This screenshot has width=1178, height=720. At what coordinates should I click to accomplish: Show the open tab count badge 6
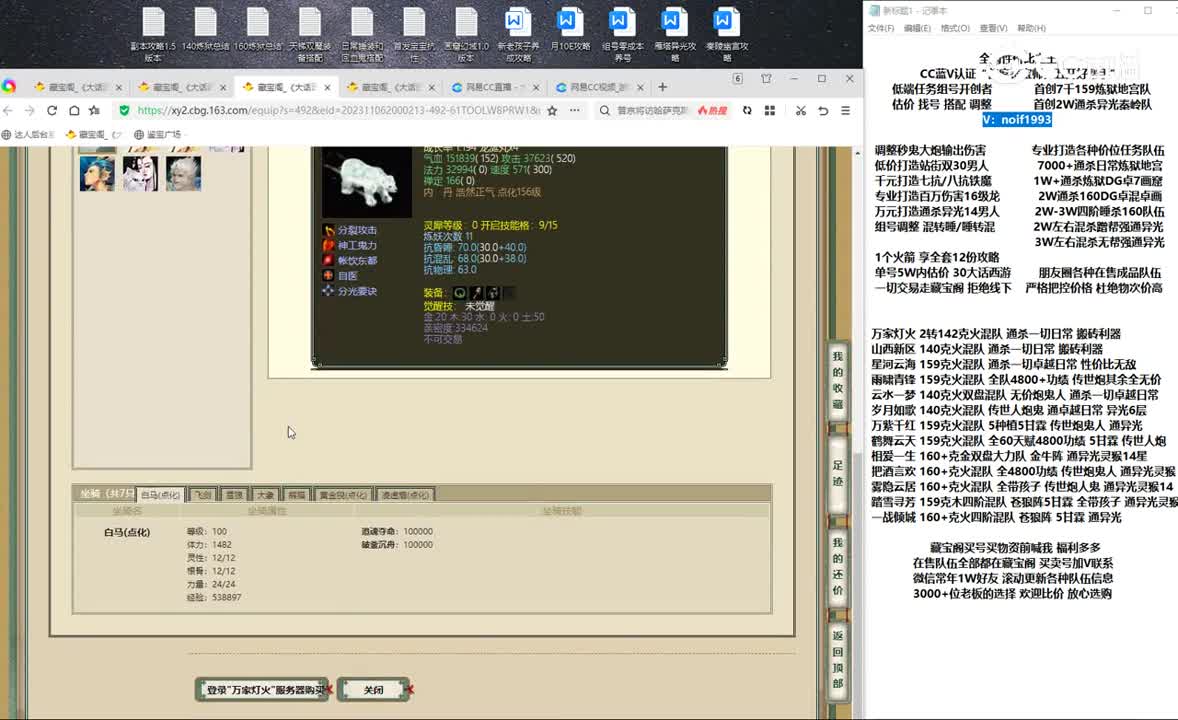(738, 78)
